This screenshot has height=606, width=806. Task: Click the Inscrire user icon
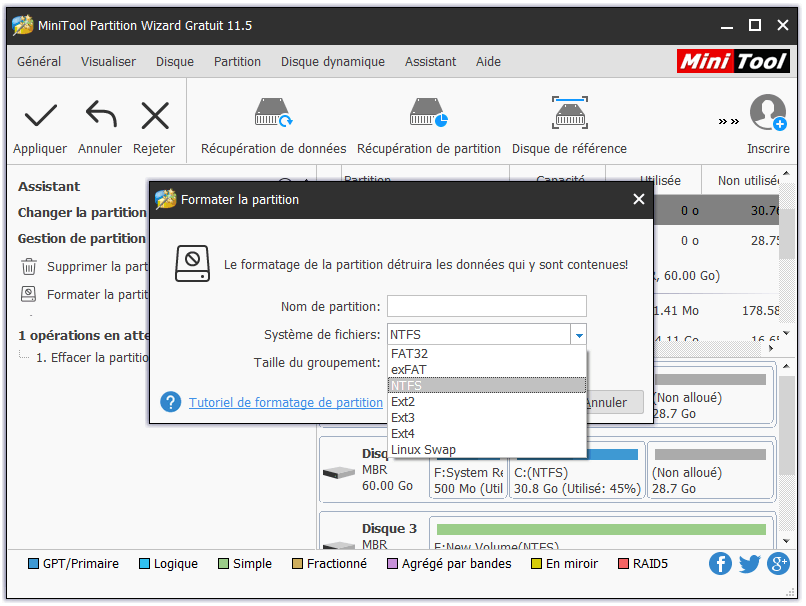pos(768,113)
